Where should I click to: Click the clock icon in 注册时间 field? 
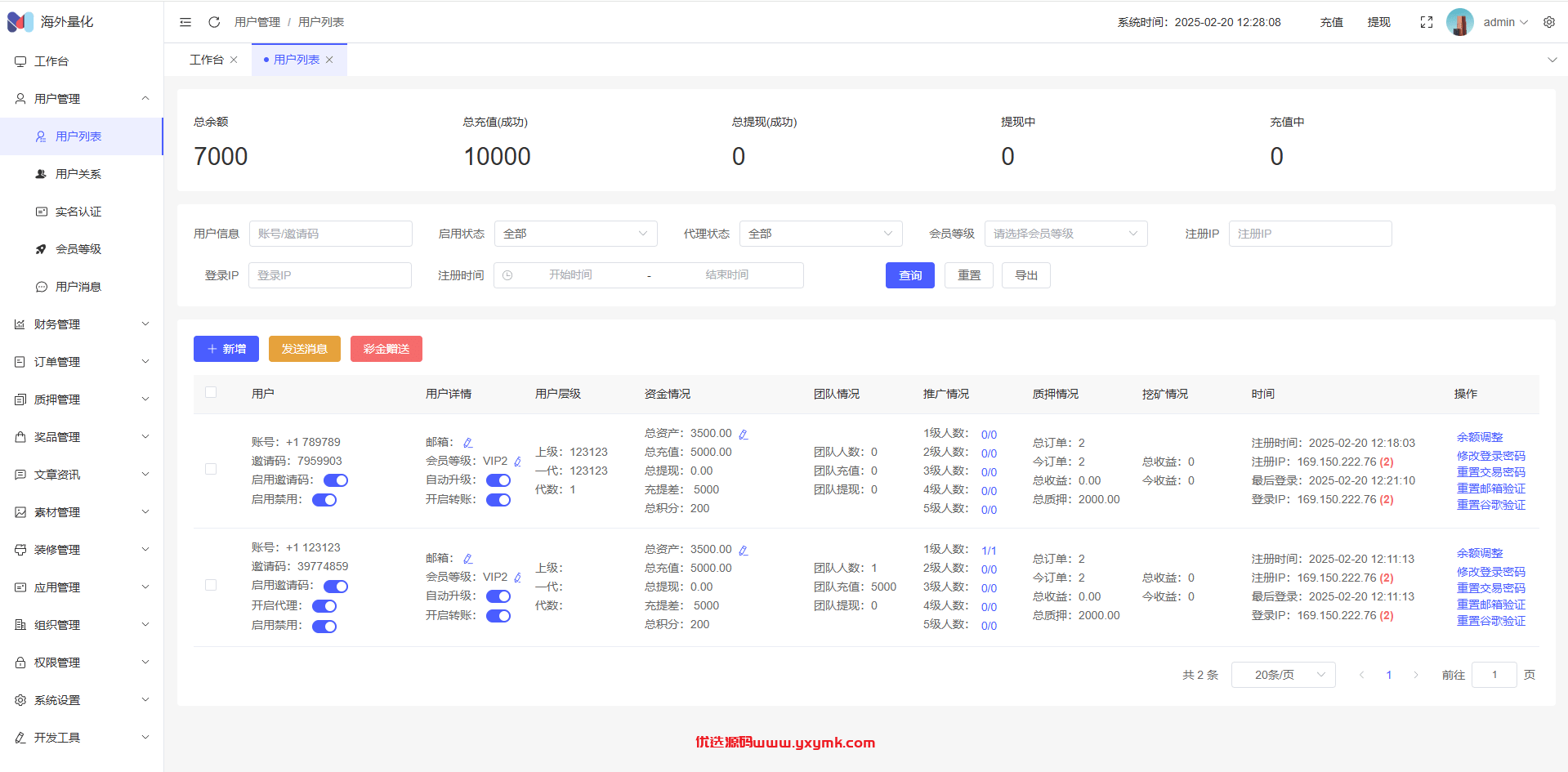pyautogui.click(x=507, y=275)
